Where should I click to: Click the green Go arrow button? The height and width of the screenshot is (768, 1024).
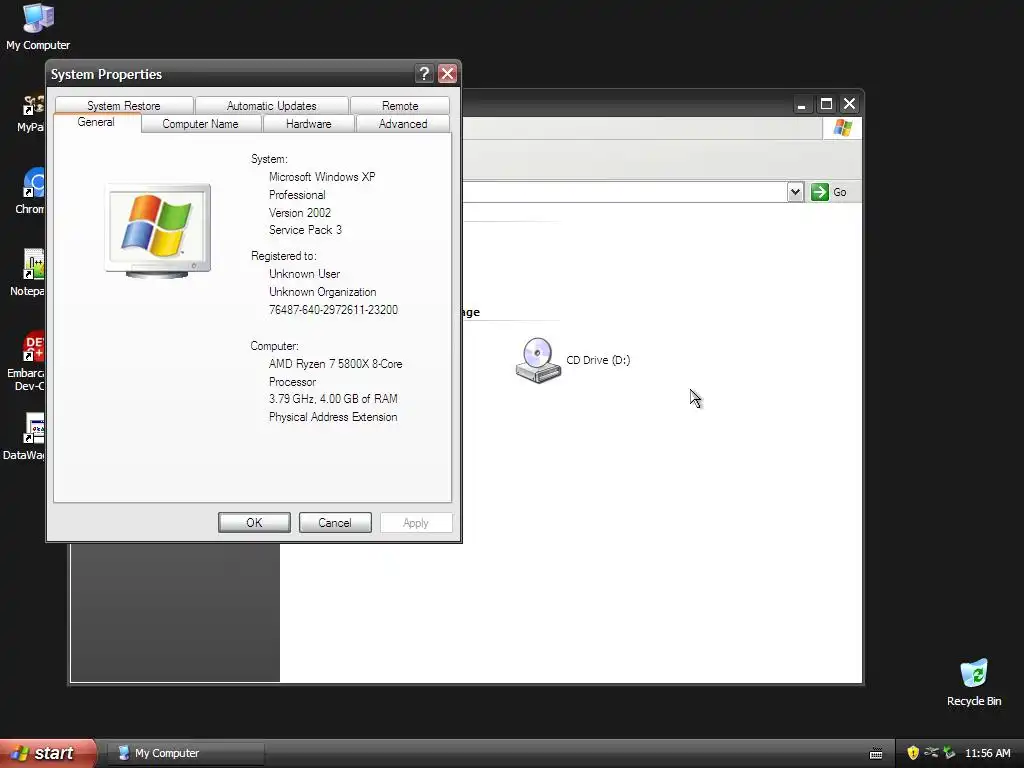(820, 192)
